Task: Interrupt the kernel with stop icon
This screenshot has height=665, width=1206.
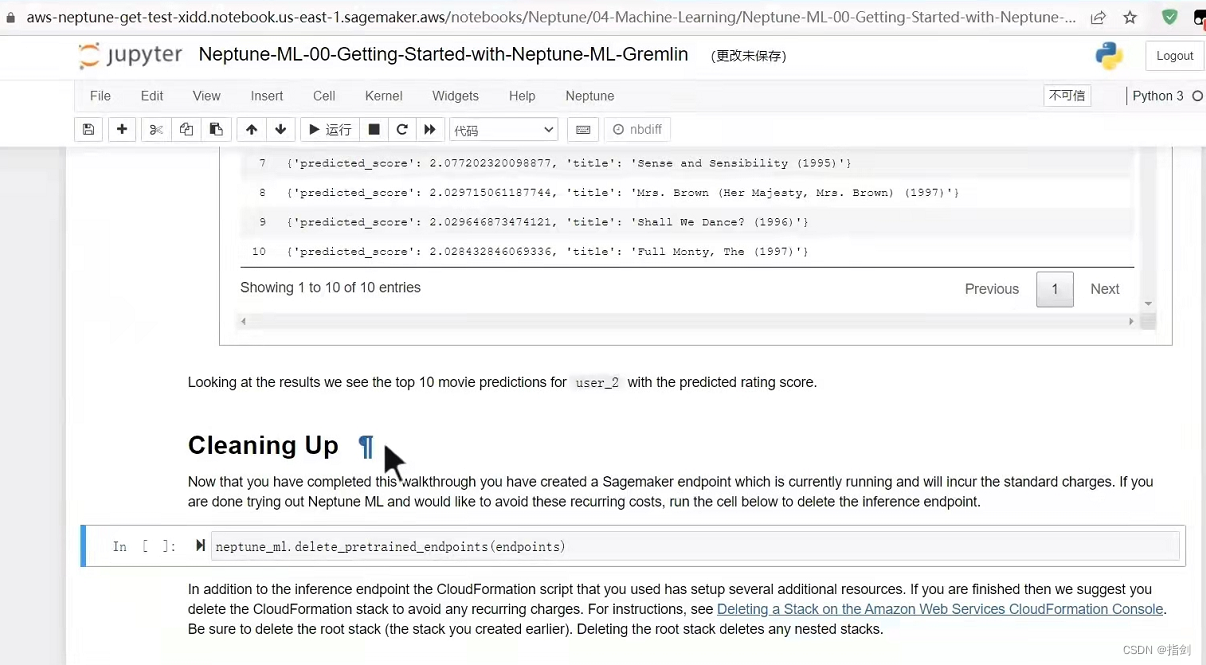Action: point(374,129)
